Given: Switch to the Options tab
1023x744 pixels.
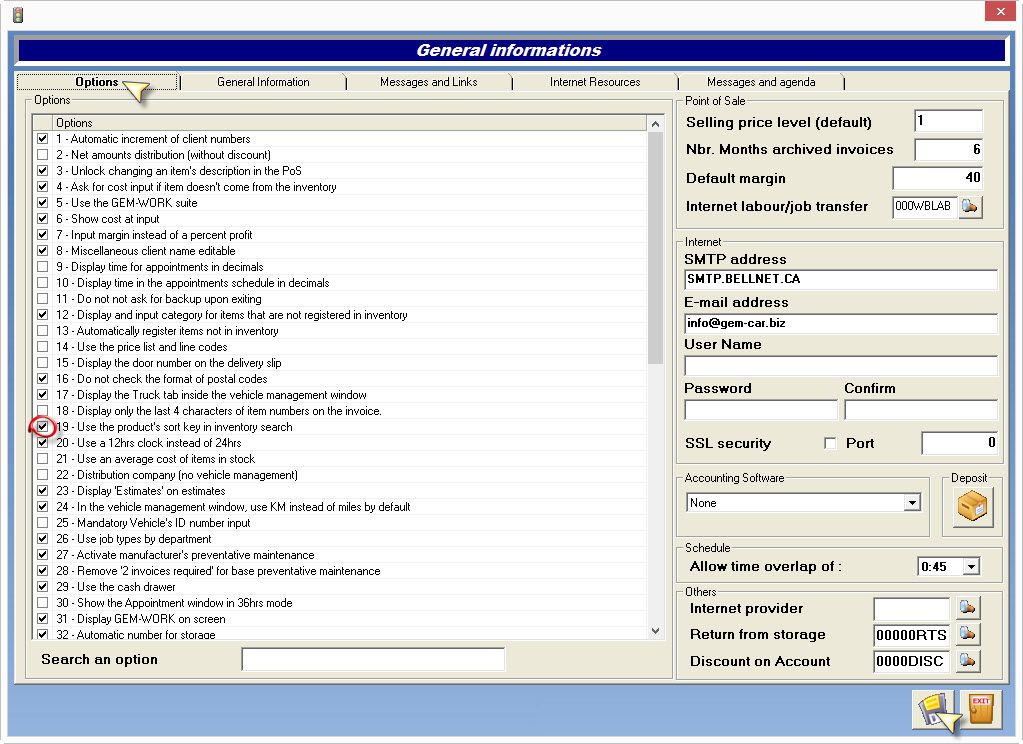Looking at the screenshot, I should 97,82.
